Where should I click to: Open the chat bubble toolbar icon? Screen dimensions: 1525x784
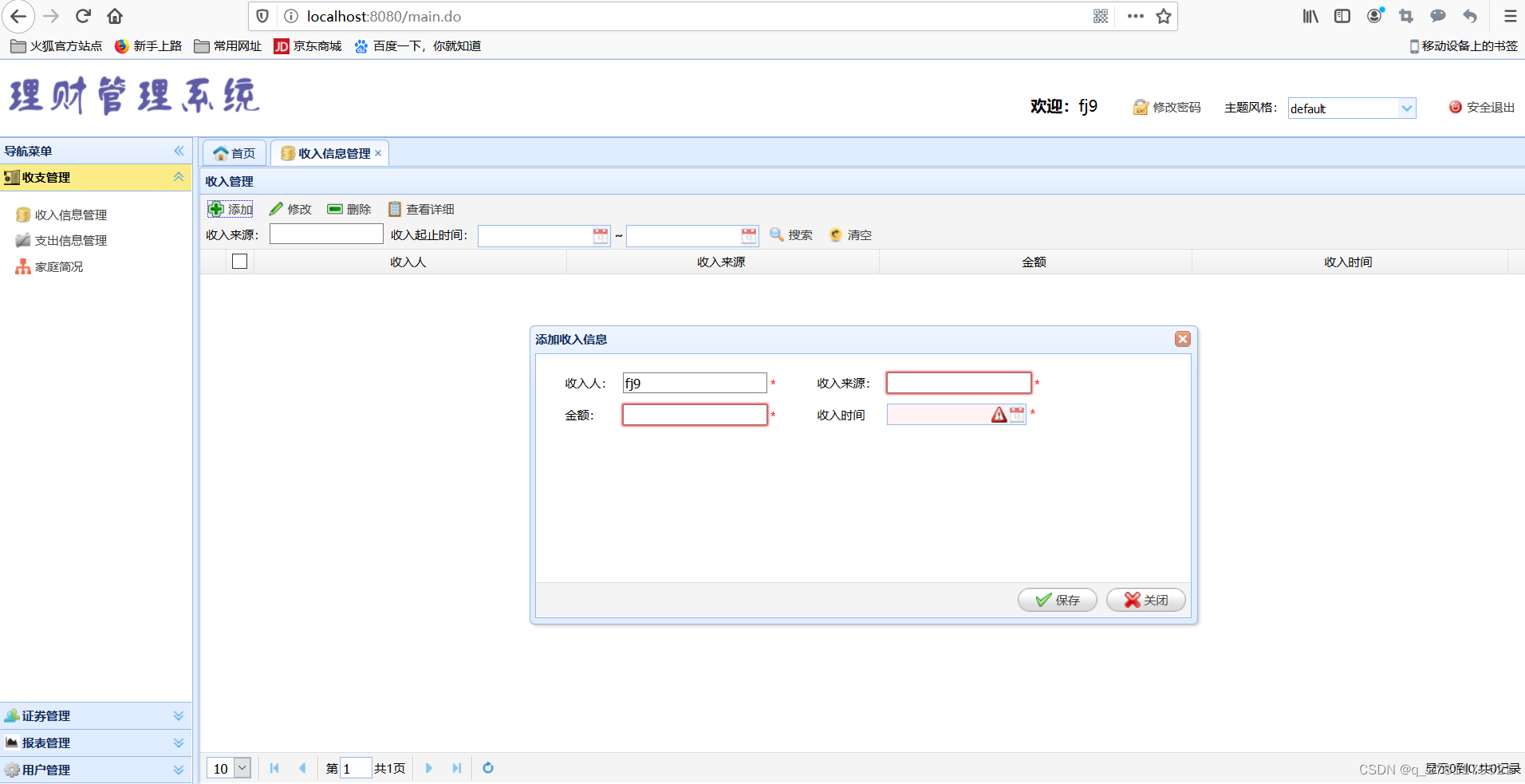[1438, 16]
